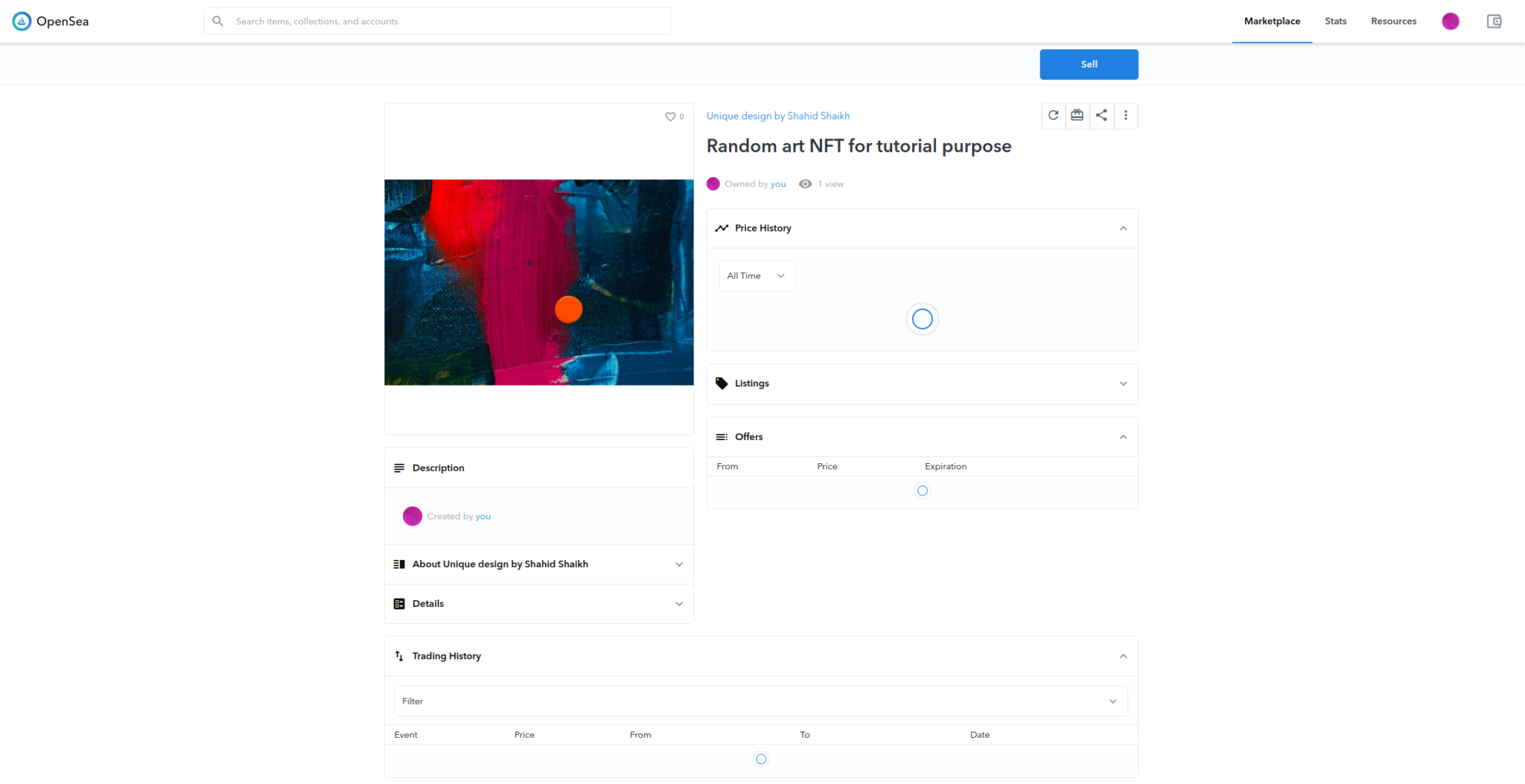Click the Date column header

coord(980,735)
